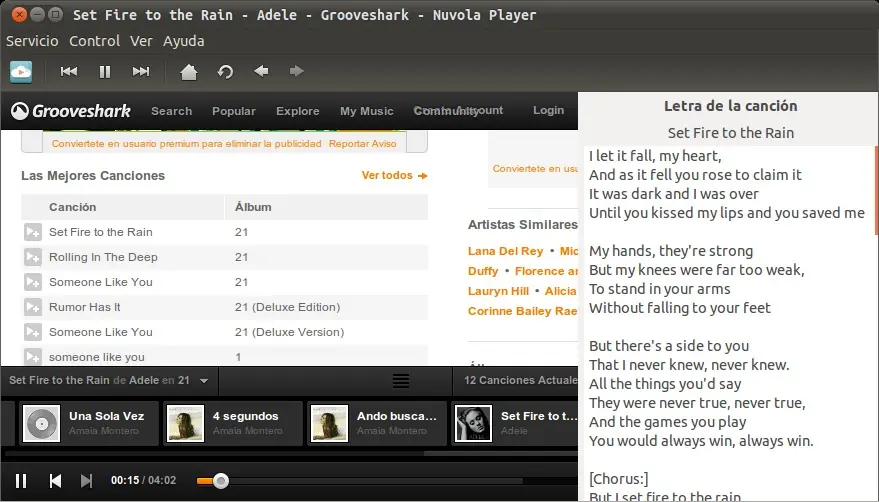Skip to previous track in toolbar
The image size is (879, 502).
(69, 71)
